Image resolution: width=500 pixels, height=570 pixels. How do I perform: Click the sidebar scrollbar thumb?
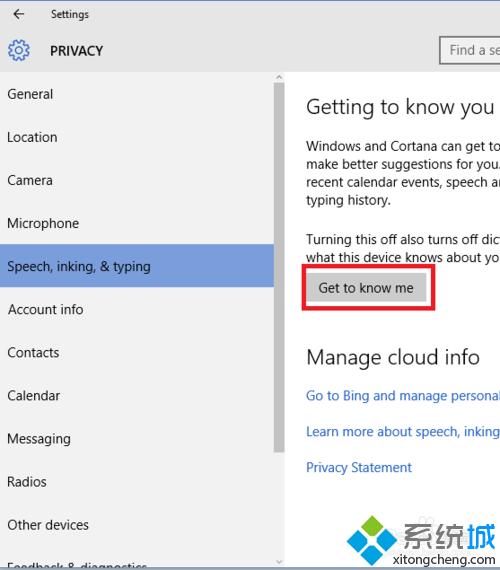pos(279,268)
